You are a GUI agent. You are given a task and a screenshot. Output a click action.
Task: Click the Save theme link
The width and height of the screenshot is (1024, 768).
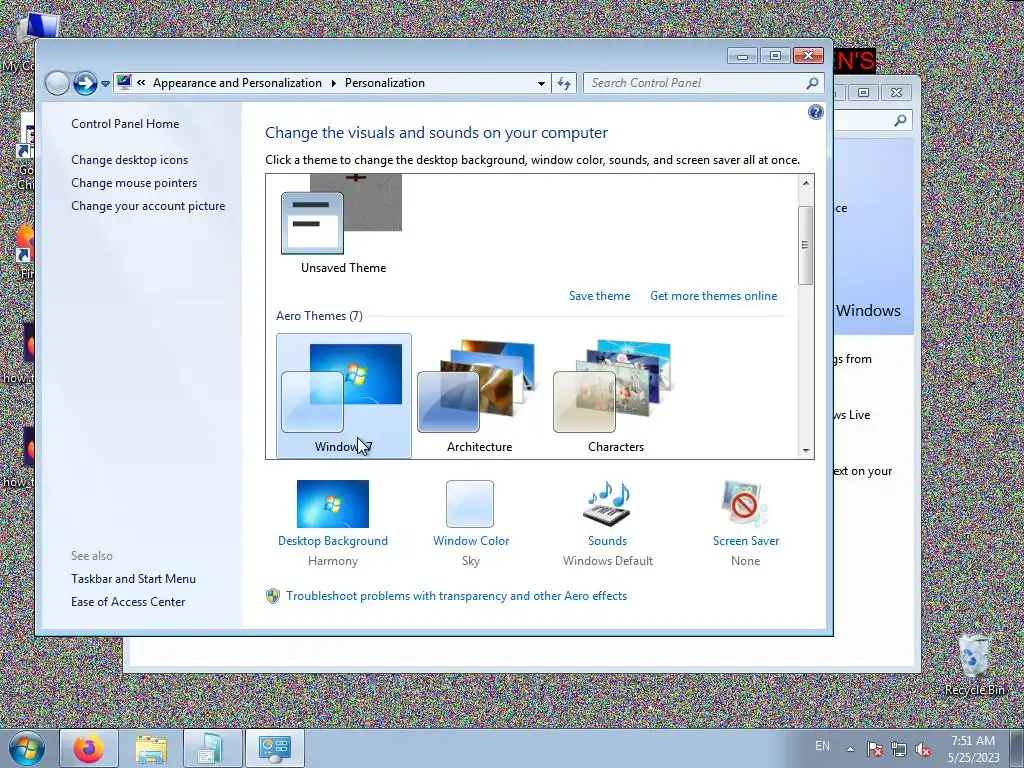pyautogui.click(x=599, y=296)
